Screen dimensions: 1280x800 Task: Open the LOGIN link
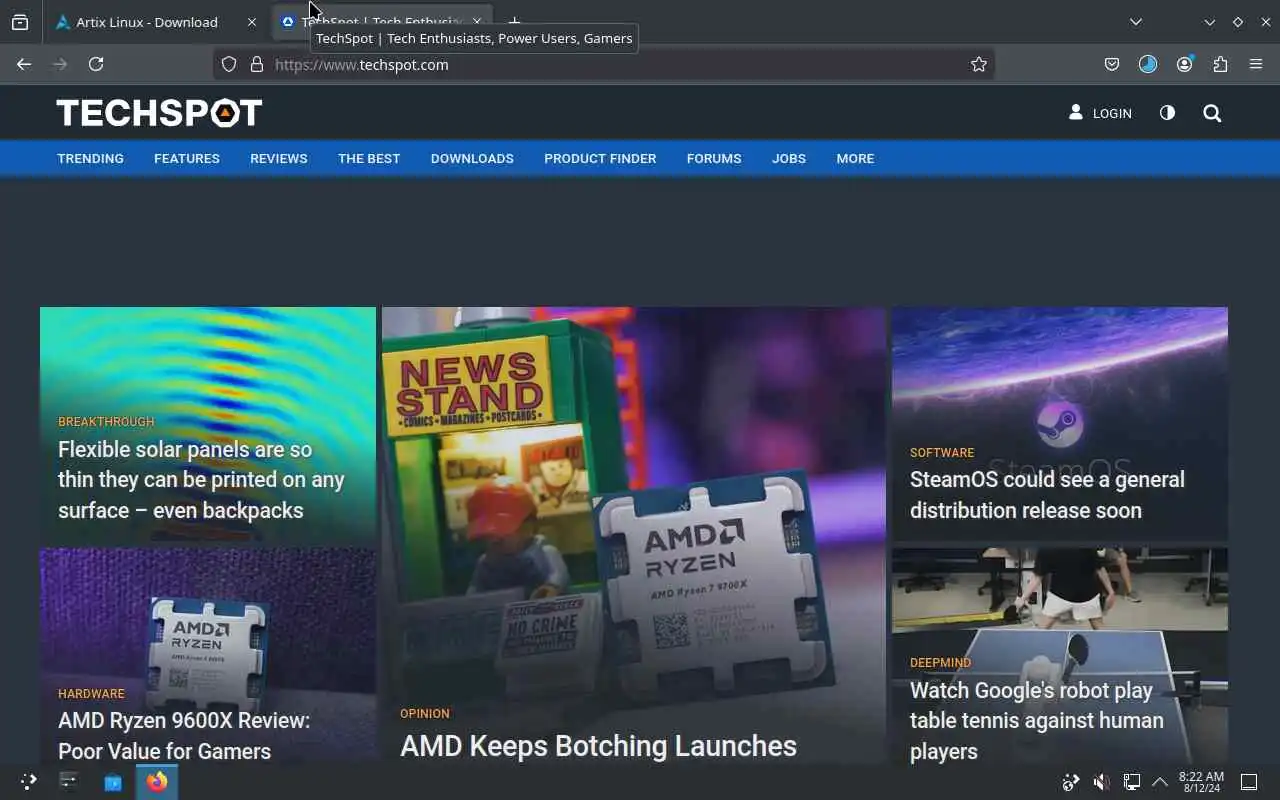point(1100,113)
